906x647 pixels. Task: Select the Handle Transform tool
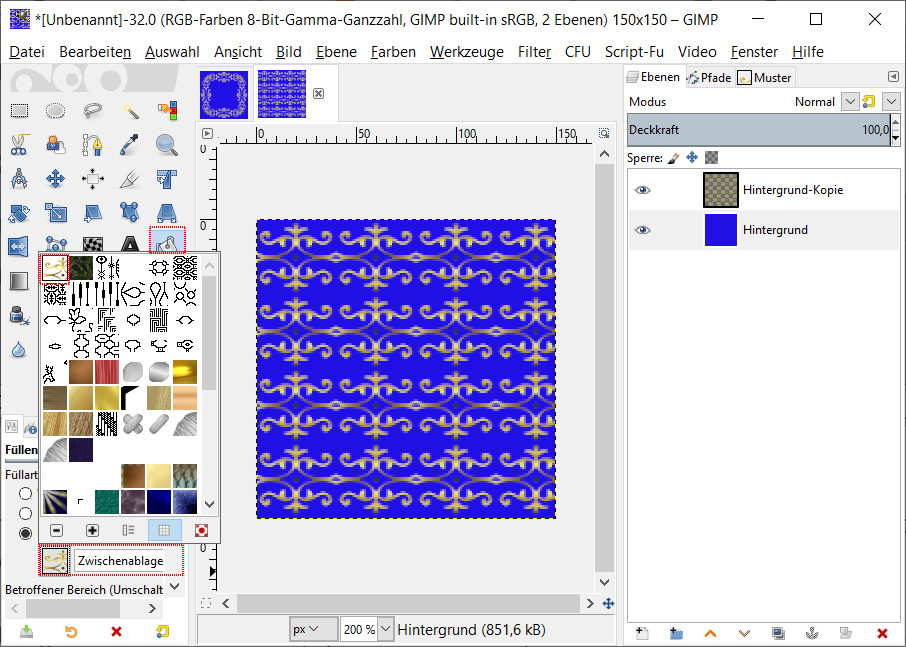tap(130, 213)
